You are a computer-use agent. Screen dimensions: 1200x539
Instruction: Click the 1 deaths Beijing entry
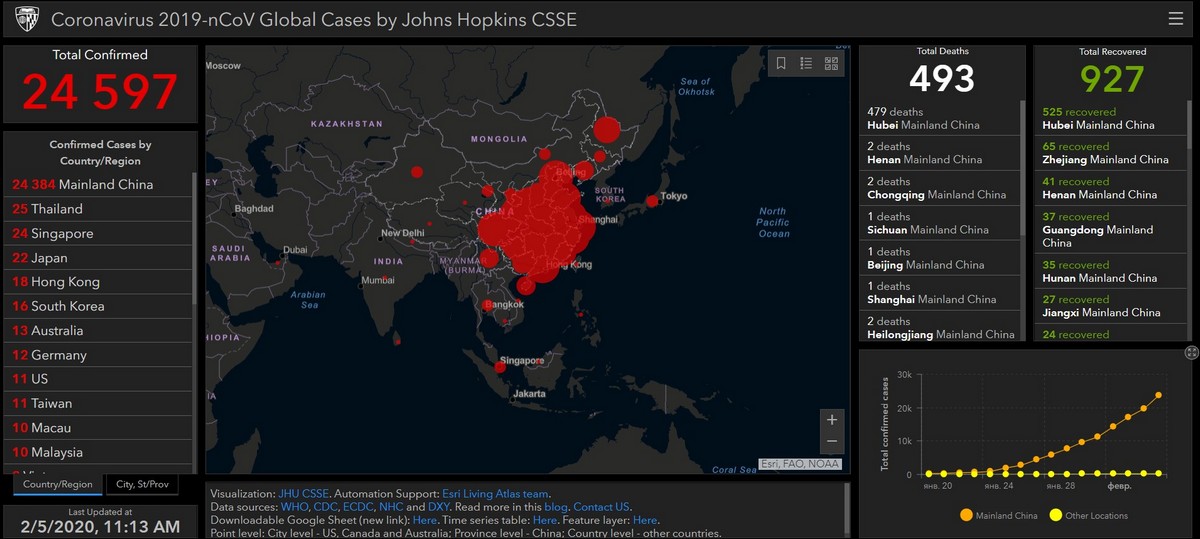(x=939, y=258)
